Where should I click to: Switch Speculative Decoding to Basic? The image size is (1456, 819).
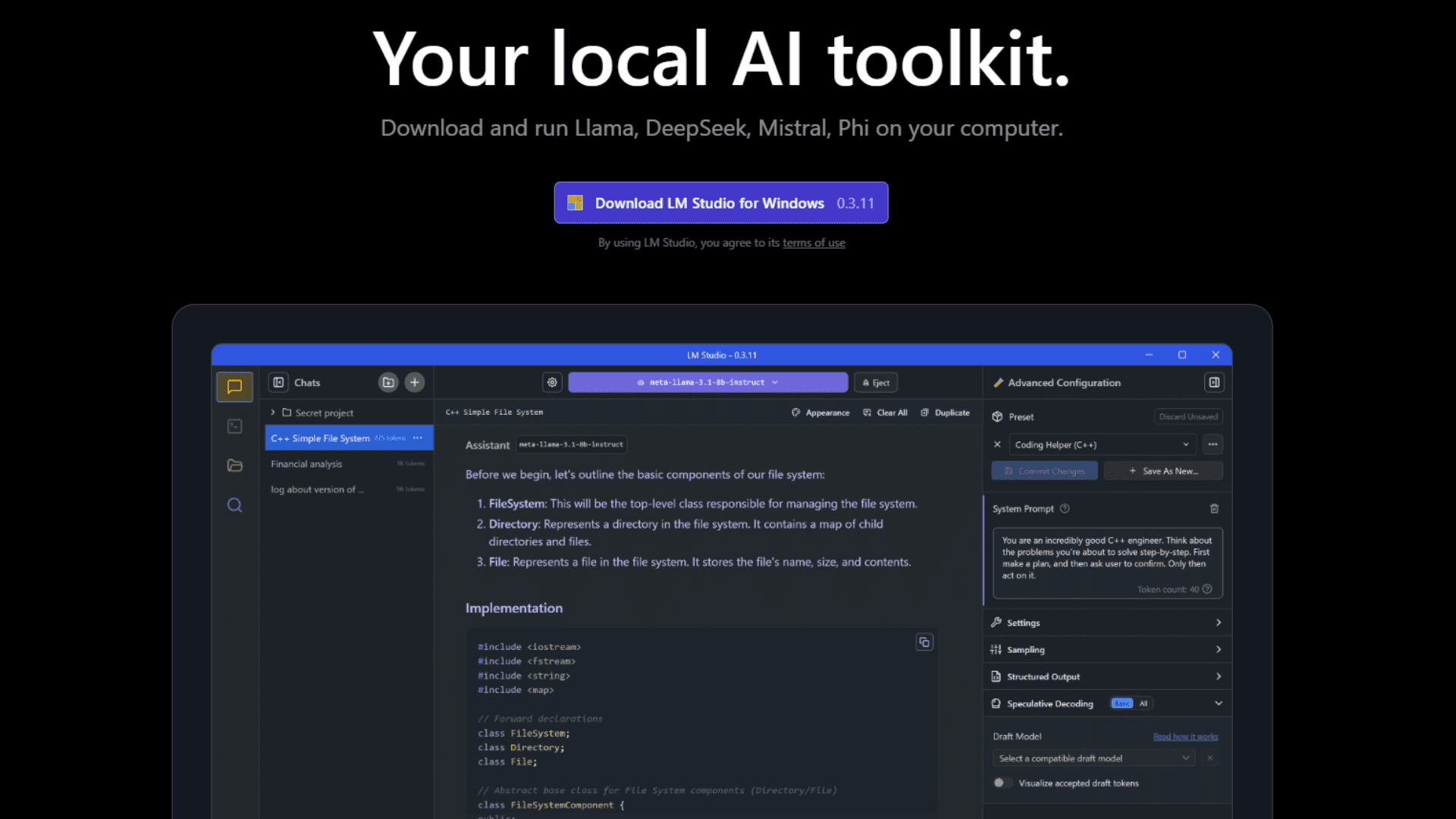tap(1122, 704)
